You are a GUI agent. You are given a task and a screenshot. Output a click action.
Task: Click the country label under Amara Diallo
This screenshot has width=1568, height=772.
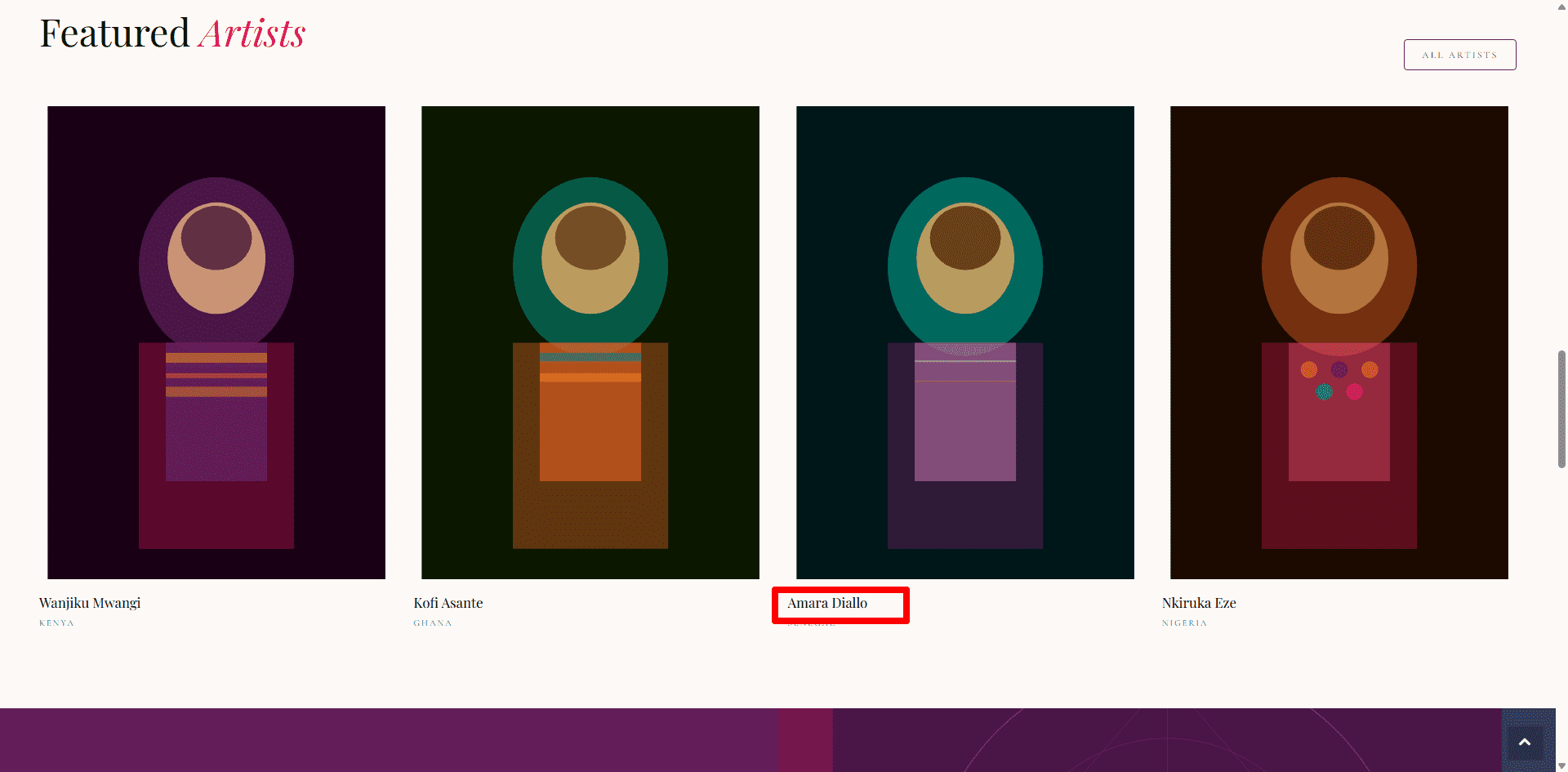click(x=811, y=624)
